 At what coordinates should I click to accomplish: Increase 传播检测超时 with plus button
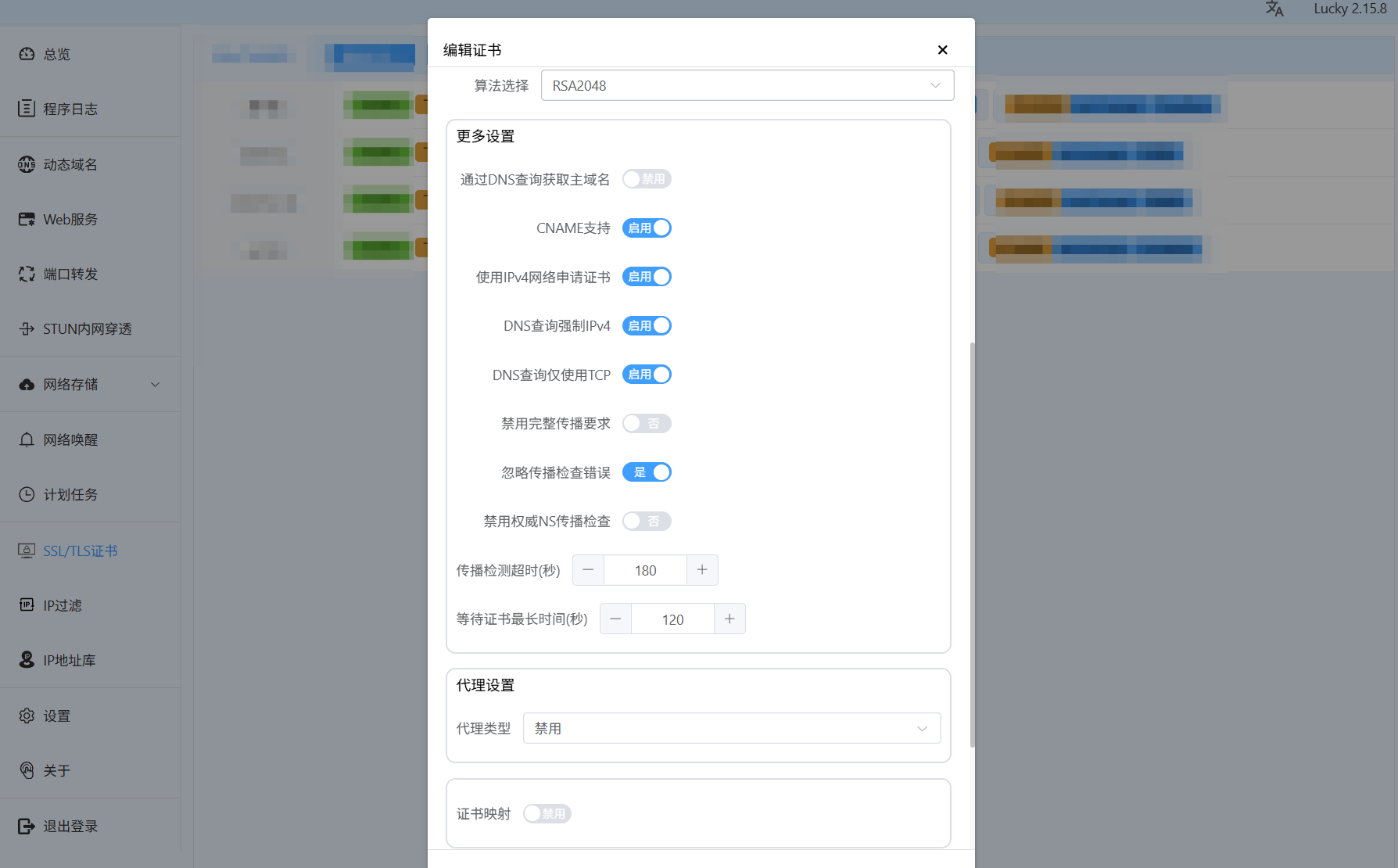[702, 570]
